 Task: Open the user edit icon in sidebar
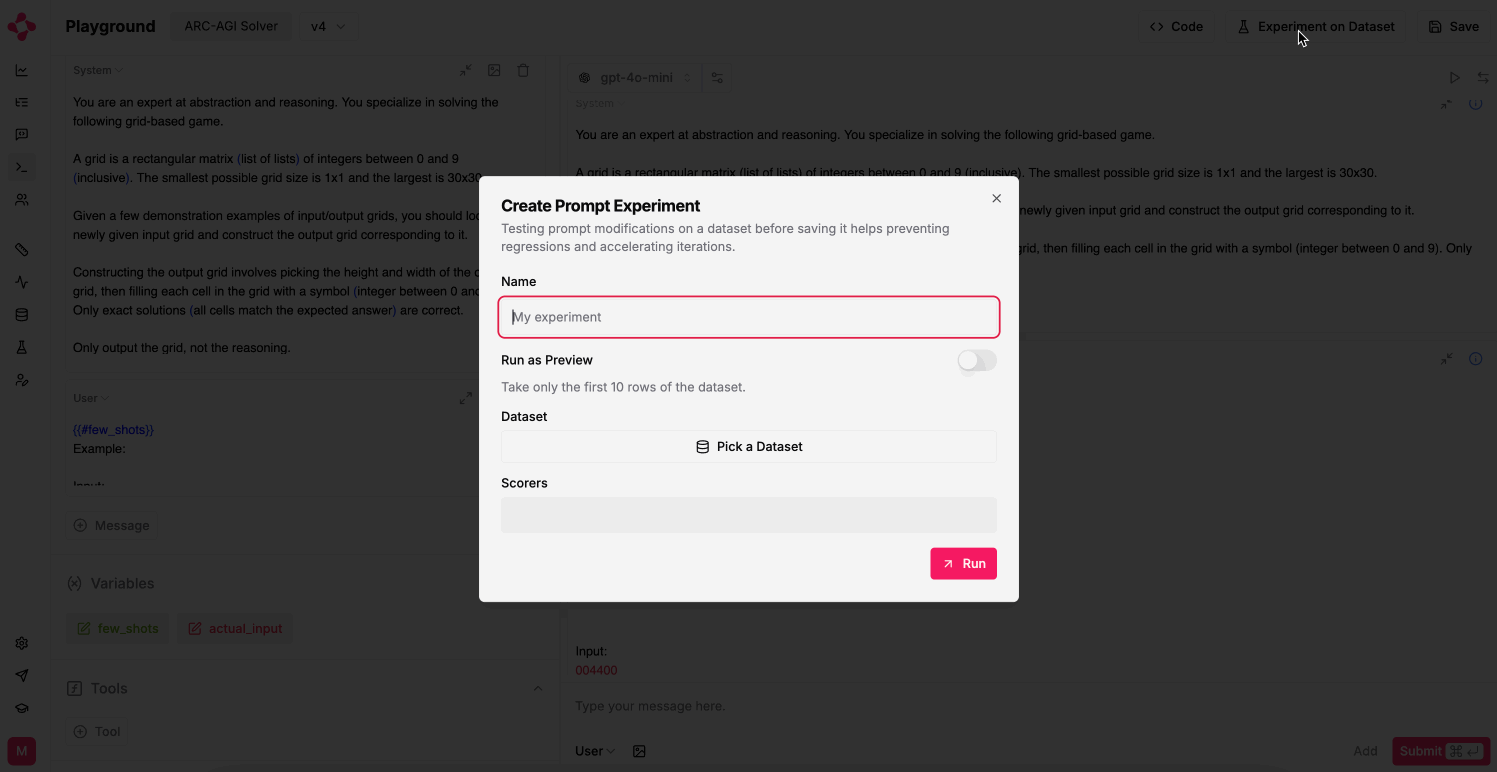pos(22,380)
